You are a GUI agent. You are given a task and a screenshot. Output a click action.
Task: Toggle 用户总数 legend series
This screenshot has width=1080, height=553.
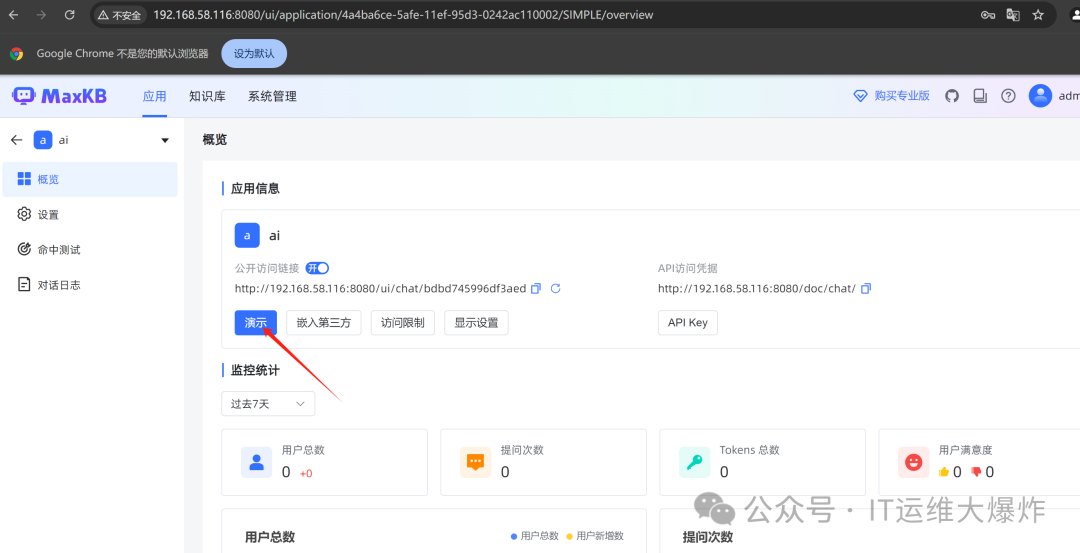[534, 536]
